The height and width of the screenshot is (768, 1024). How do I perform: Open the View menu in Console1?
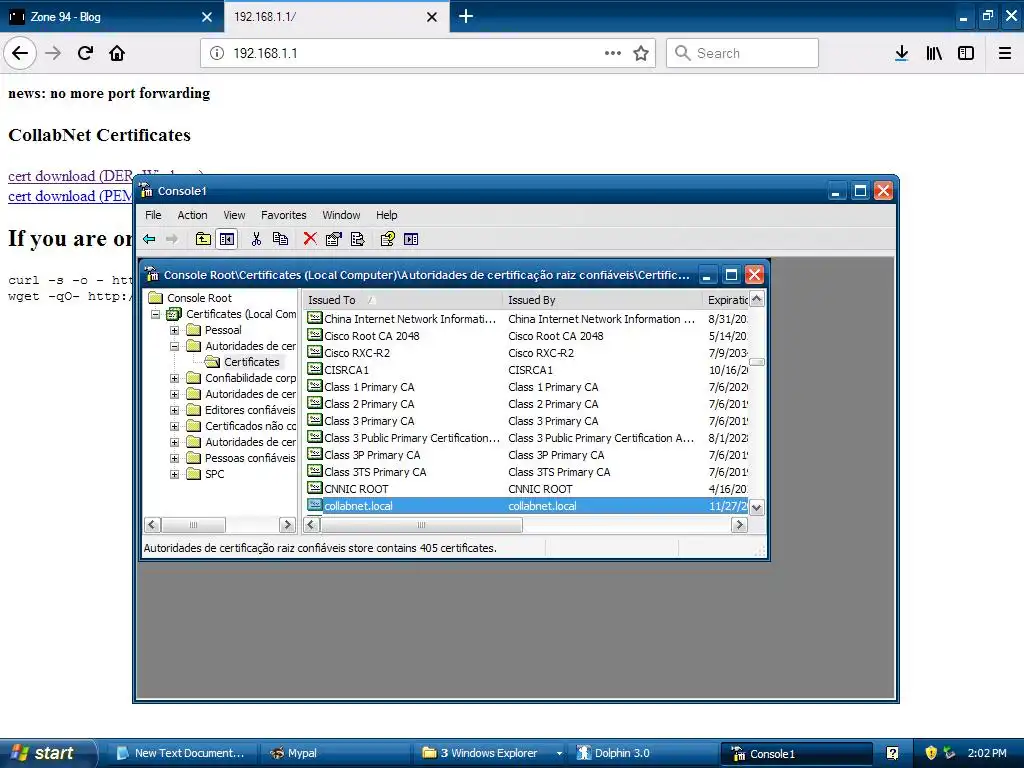(x=234, y=215)
